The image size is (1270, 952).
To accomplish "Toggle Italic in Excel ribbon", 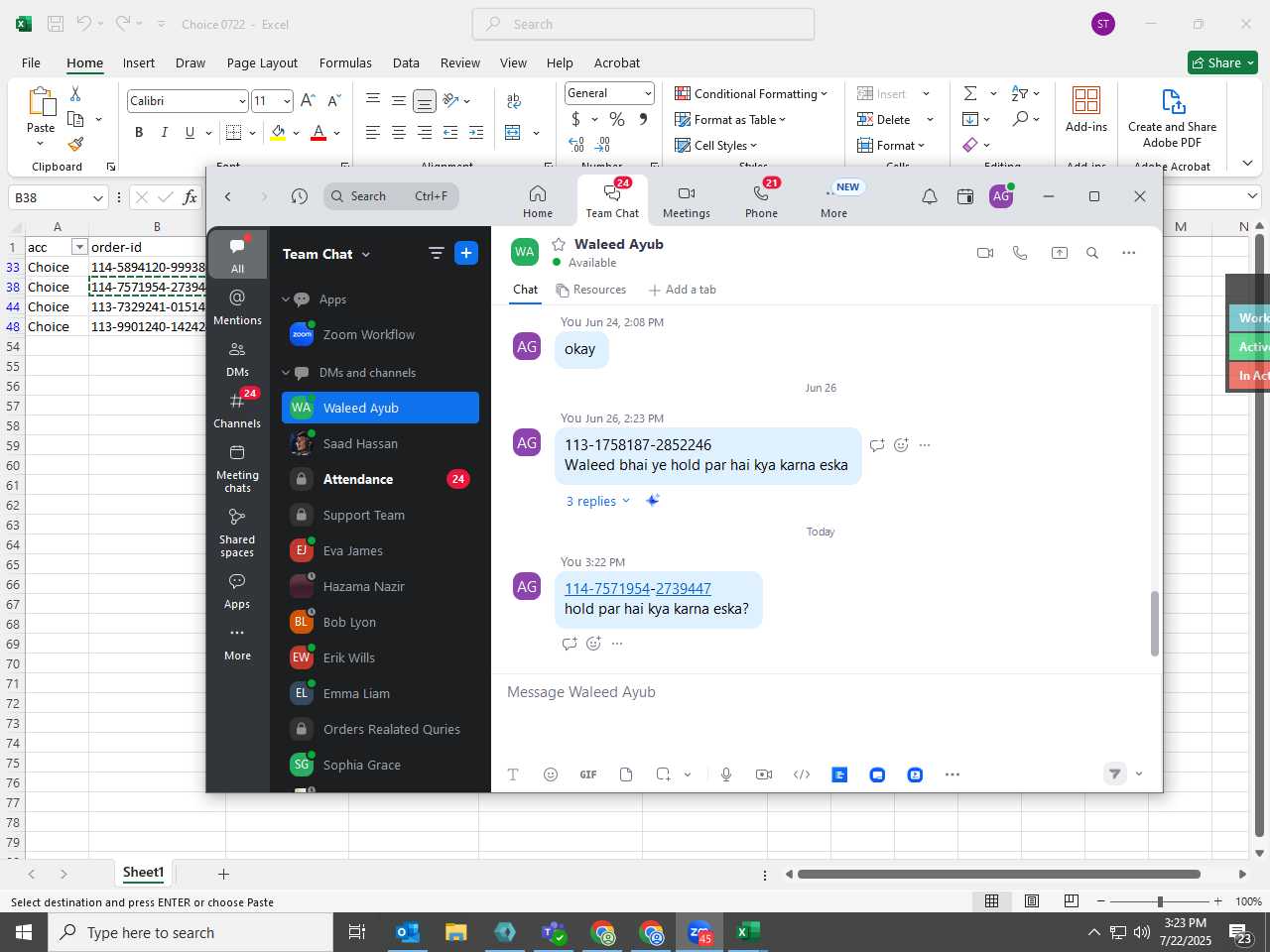I will click(164, 132).
